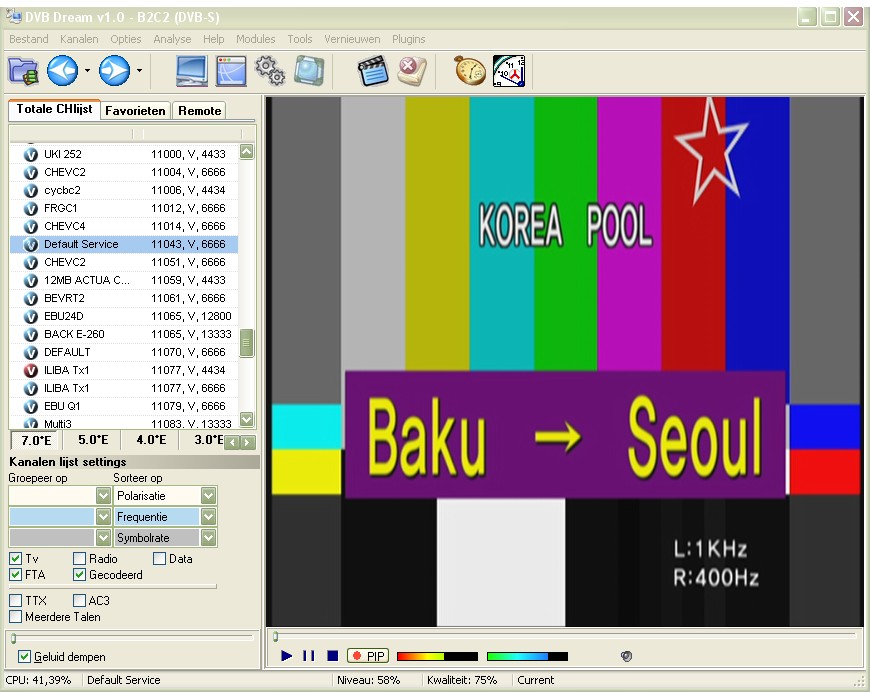Enable the Radio checkbox
The height and width of the screenshot is (692, 870).
click(80, 559)
